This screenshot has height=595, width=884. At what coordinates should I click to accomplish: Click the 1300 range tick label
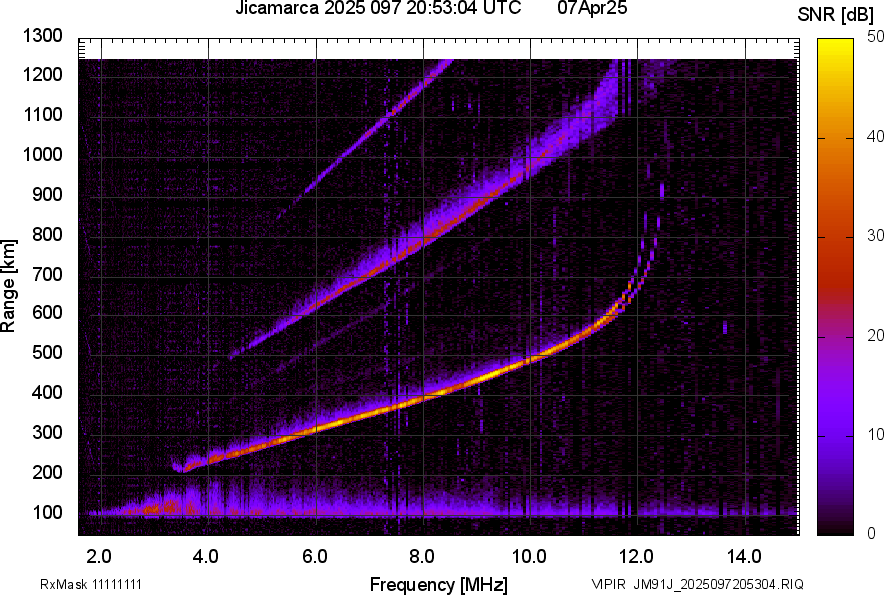point(42,36)
